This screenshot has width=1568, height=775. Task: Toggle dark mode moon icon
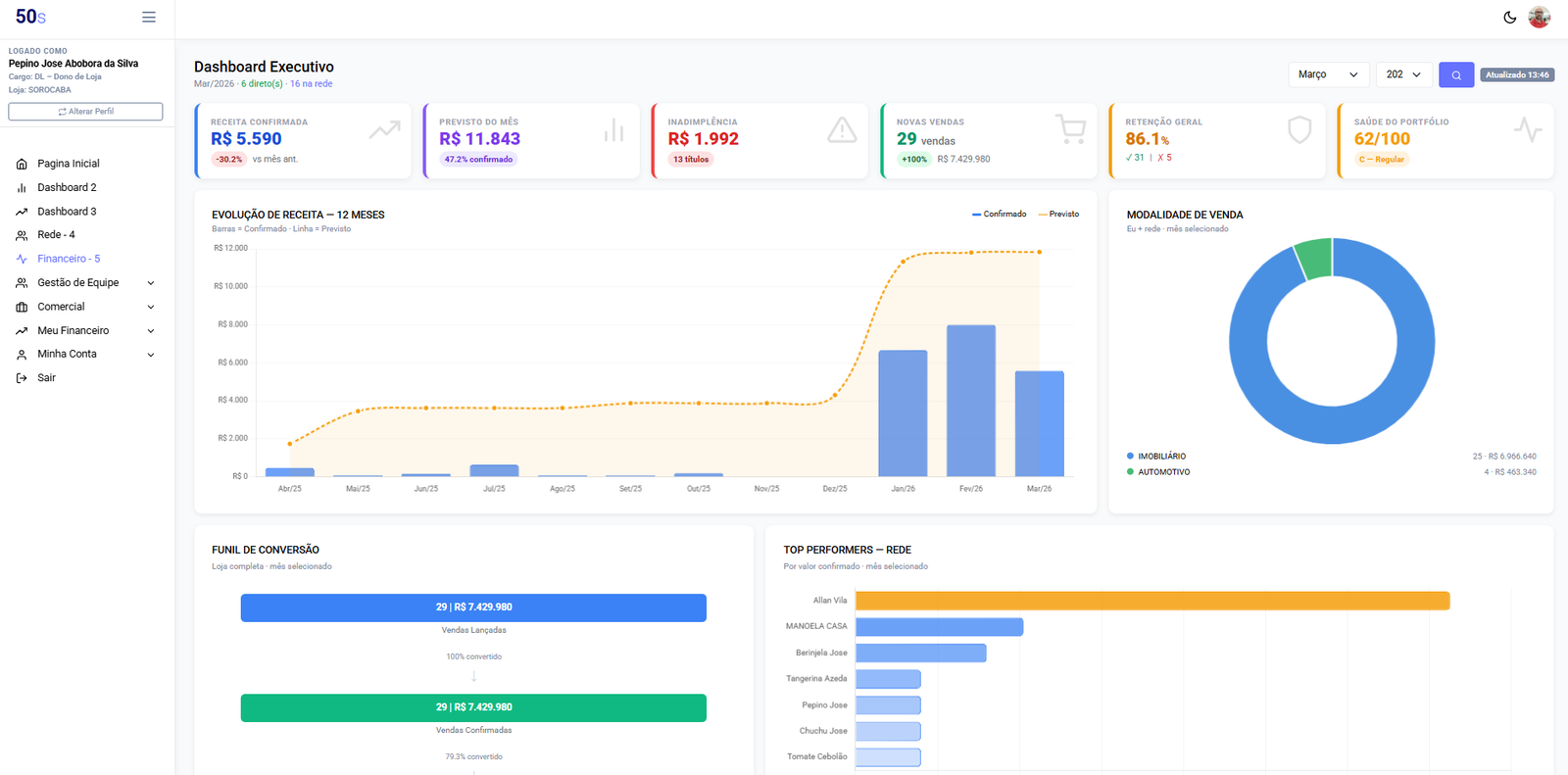(1510, 17)
